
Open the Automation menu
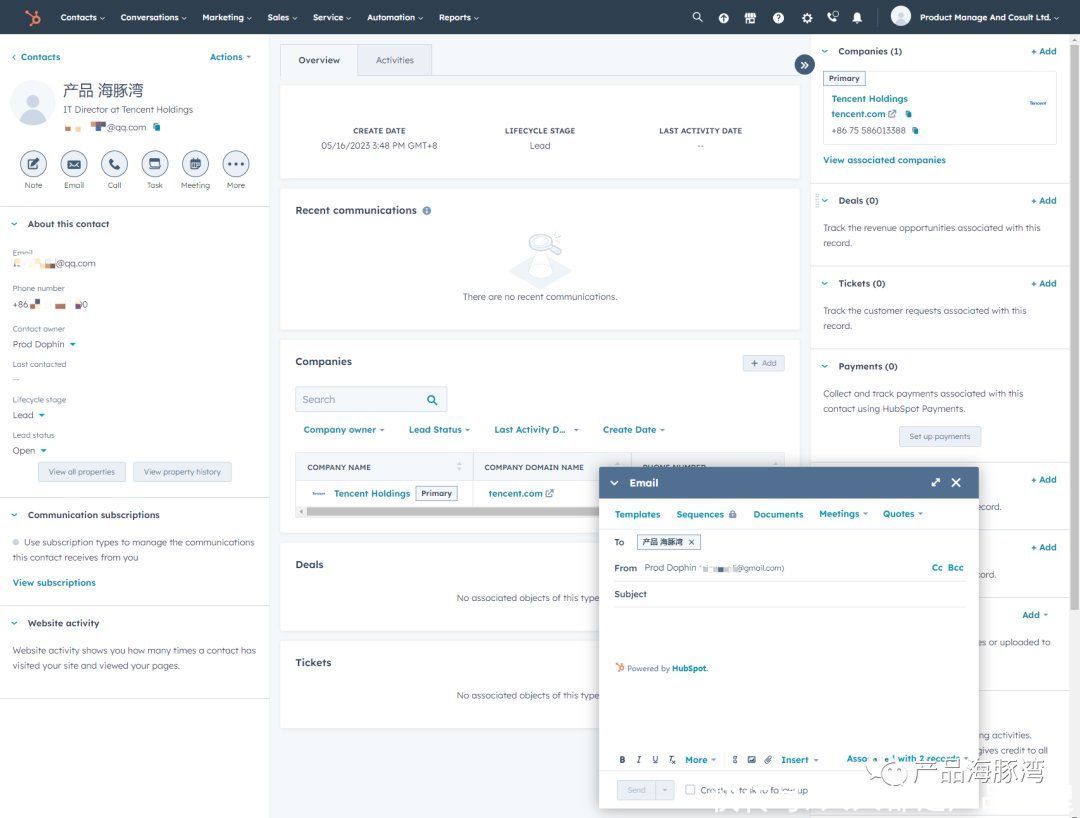395,17
